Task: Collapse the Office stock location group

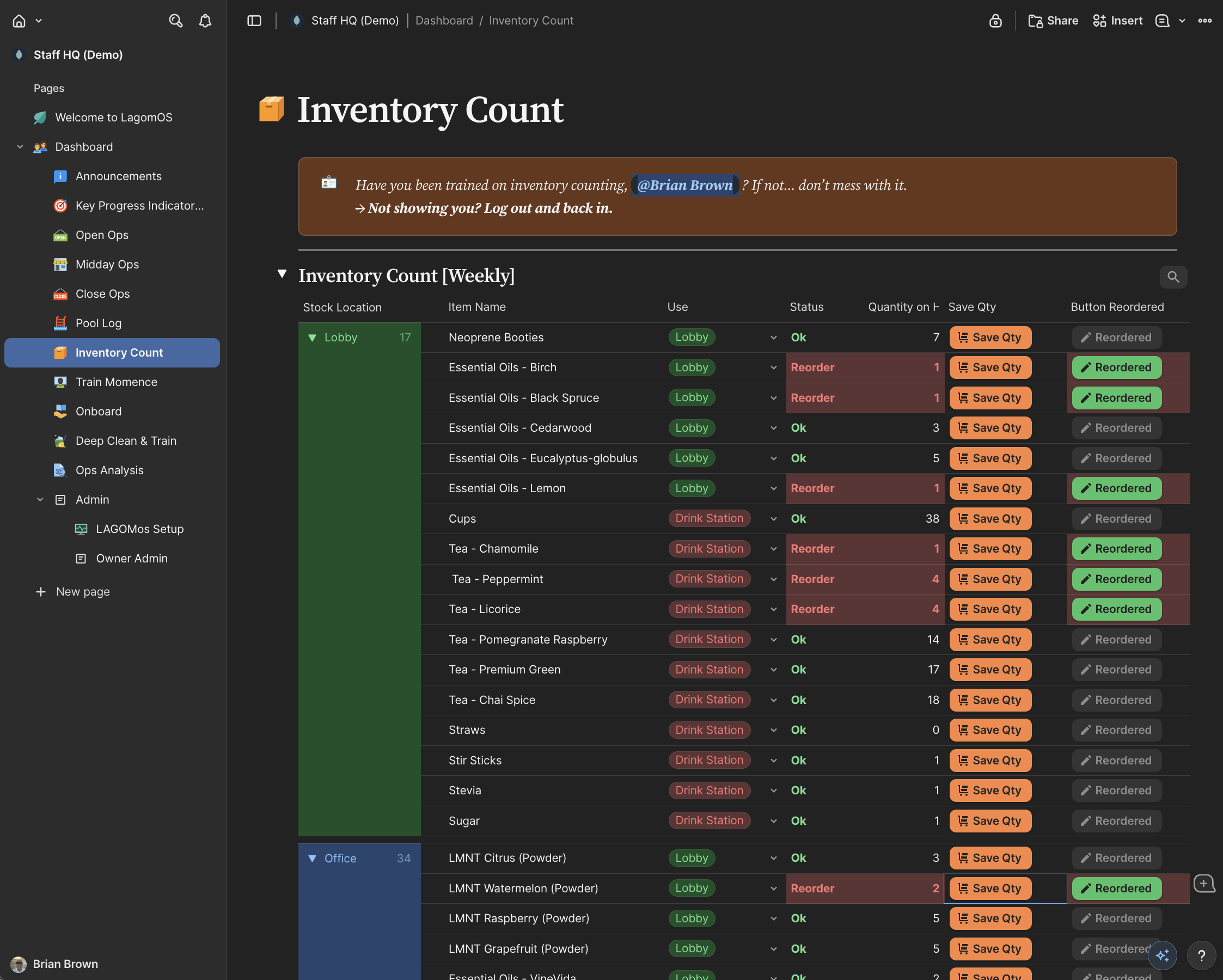Action: tap(312, 859)
